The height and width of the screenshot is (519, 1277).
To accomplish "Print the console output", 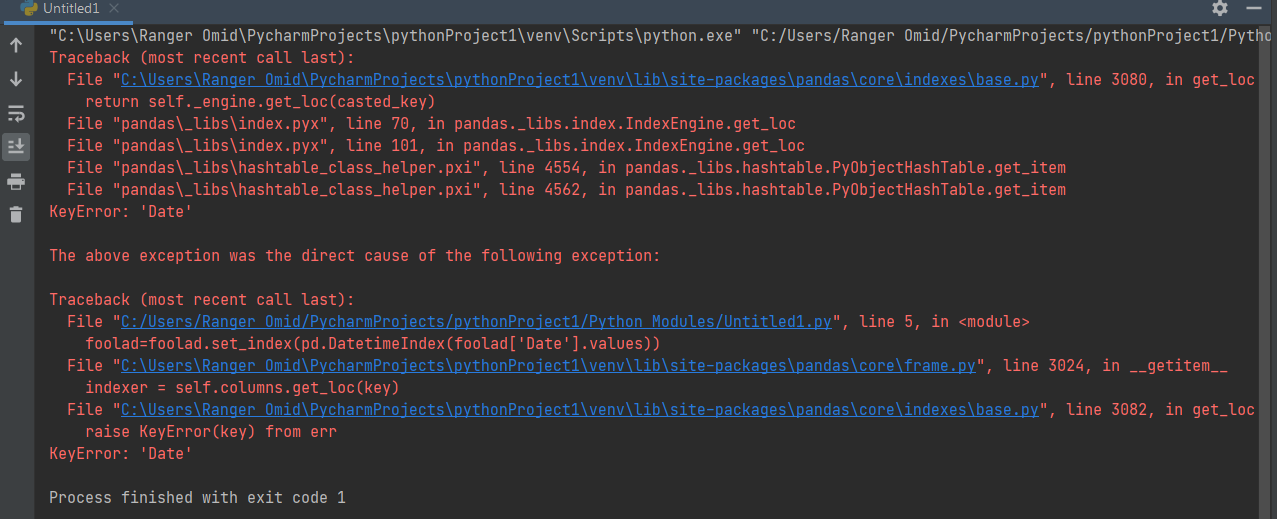I will [x=16, y=181].
